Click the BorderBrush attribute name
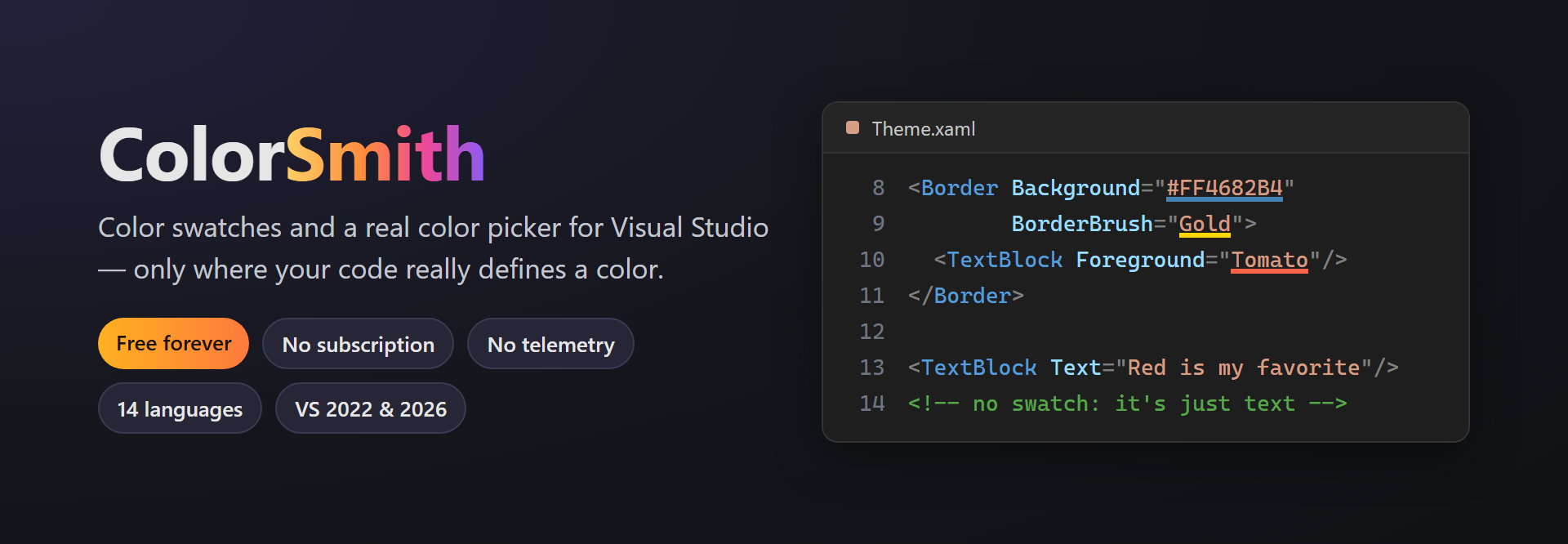1568x544 pixels. tap(1082, 224)
